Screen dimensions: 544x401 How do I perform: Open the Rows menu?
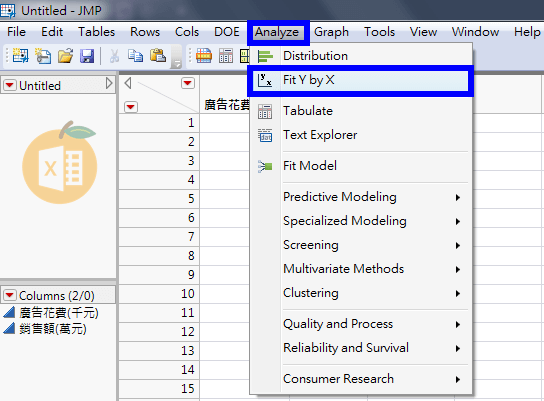[x=145, y=32]
